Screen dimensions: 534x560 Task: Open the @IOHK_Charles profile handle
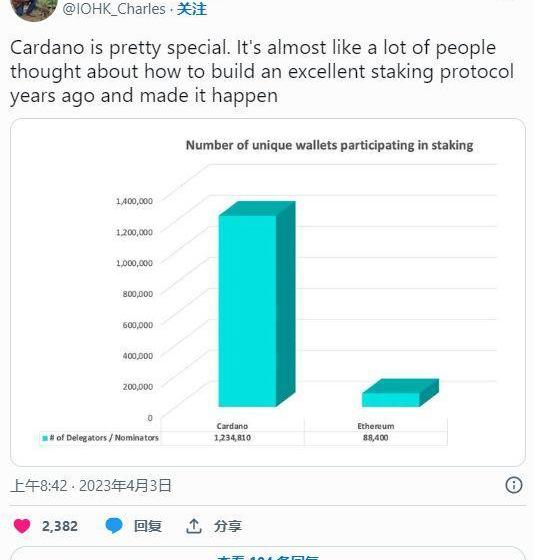(114, 9)
